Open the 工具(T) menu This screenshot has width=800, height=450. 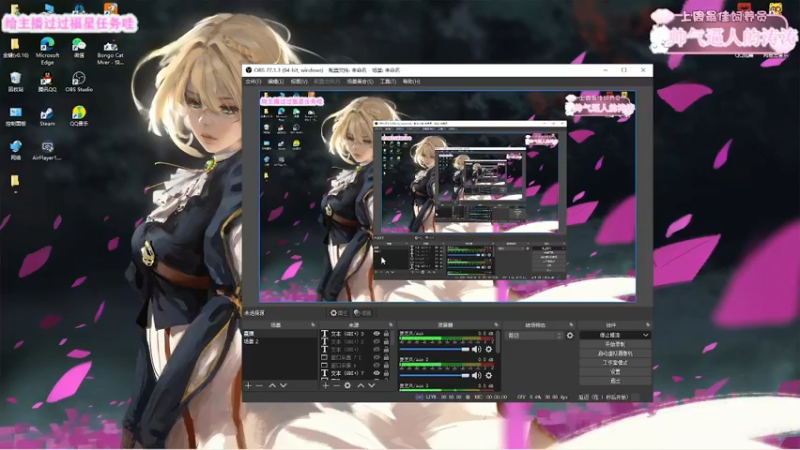point(388,82)
